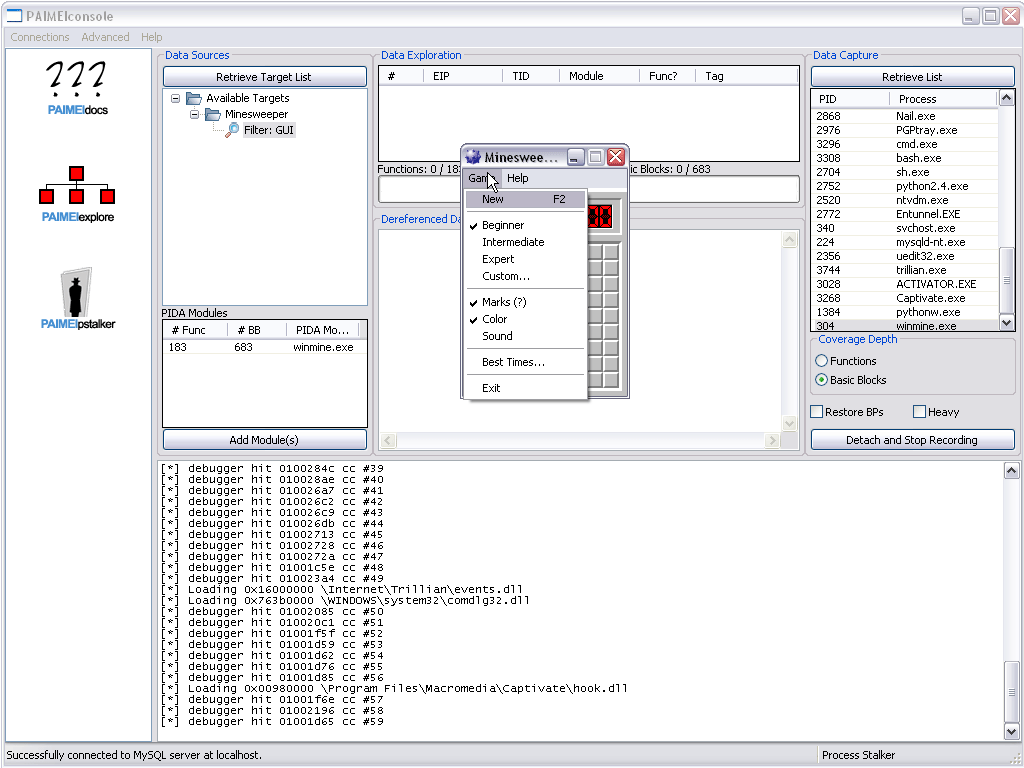Image resolution: width=1024 pixels, height=768 pixels.
Task: Select the Filter: GUI tree item
Action: (269, 130)
